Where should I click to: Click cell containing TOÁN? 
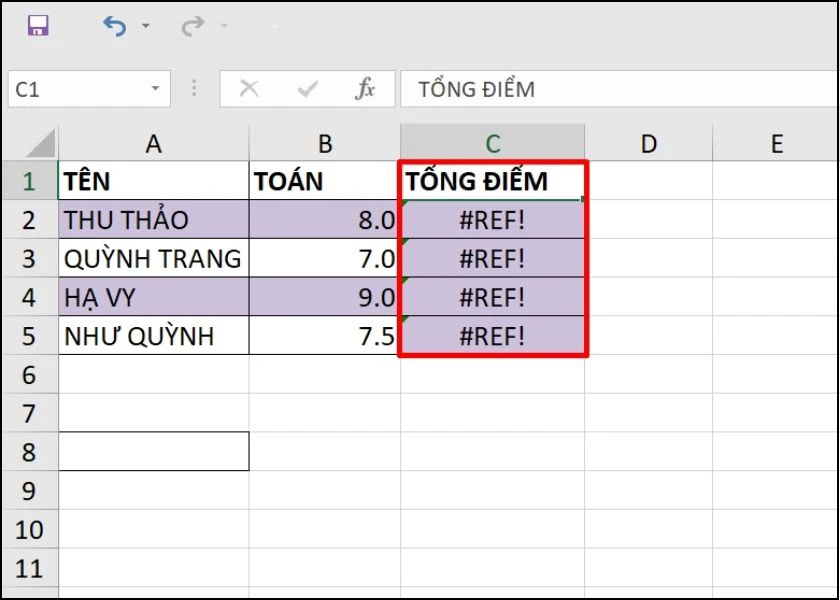point(325,181)
